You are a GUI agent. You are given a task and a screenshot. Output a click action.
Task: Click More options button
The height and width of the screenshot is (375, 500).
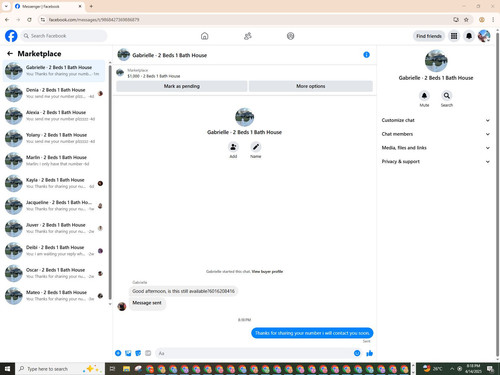(311, 86)
